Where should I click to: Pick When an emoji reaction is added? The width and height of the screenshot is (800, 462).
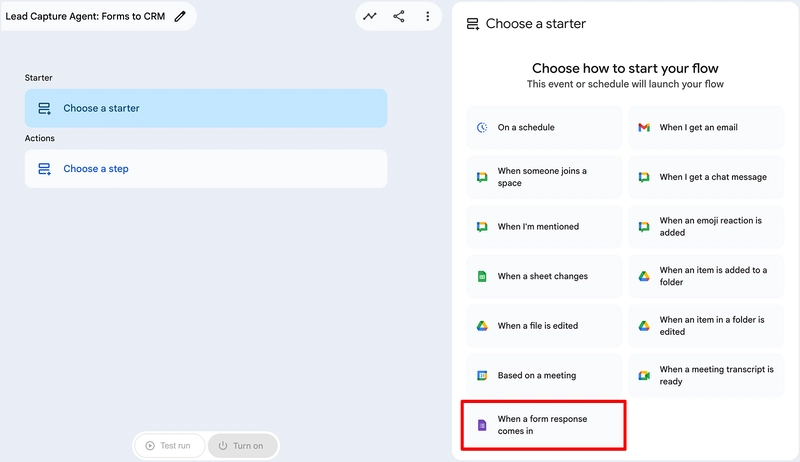click(x=706, y=227)
